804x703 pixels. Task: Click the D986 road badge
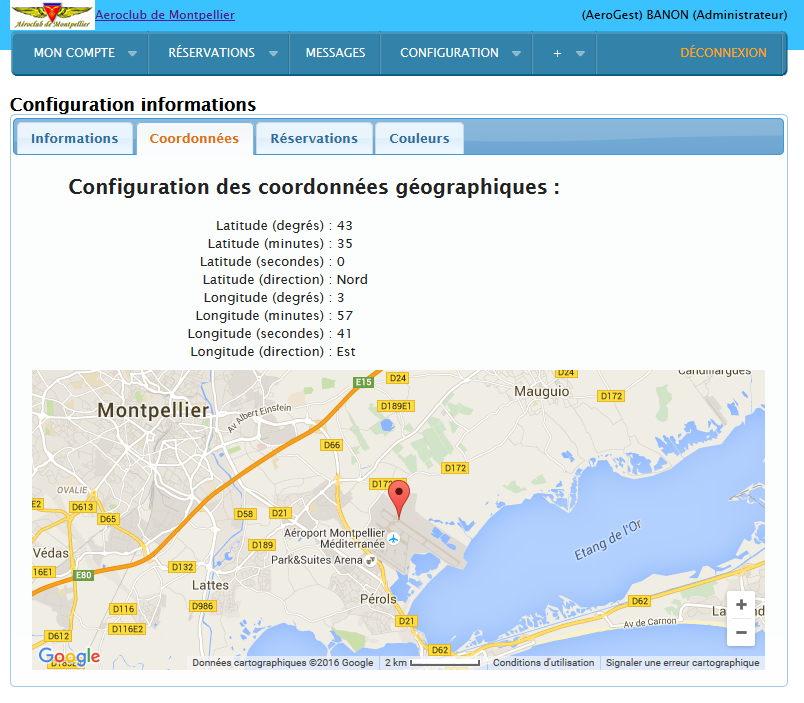203,606
